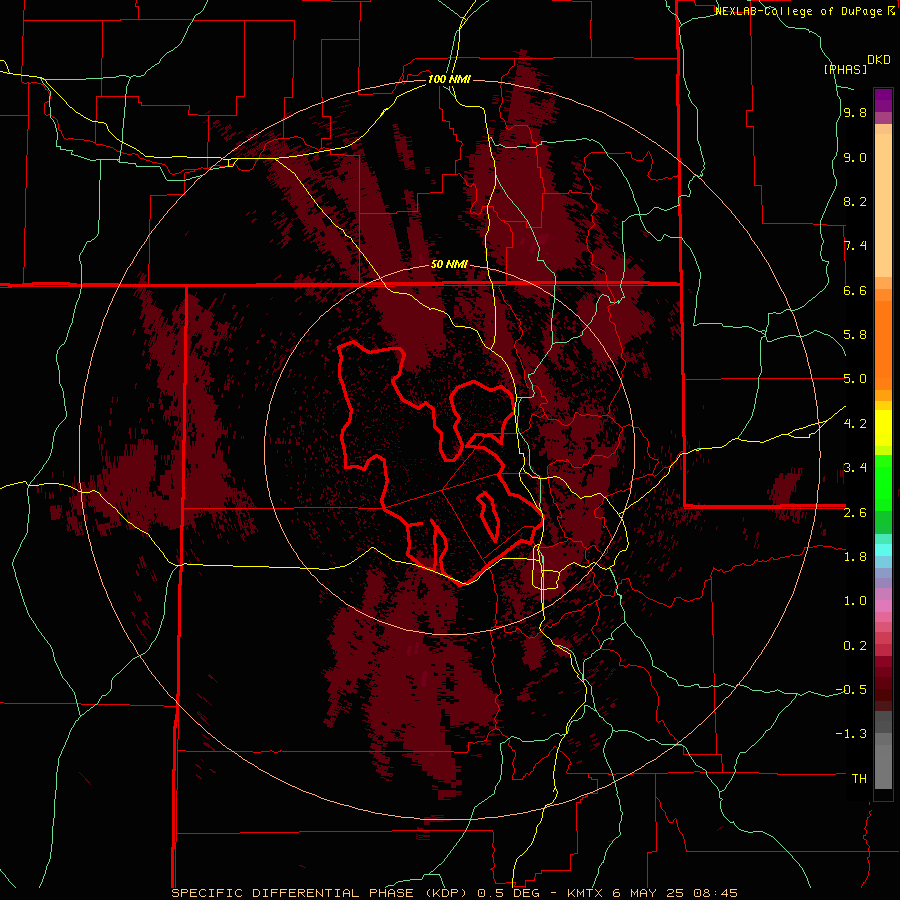The height and width of the screenshot is (900, 900).
Task: Click the 8.2 value on the scale
Action: (855, 201)
